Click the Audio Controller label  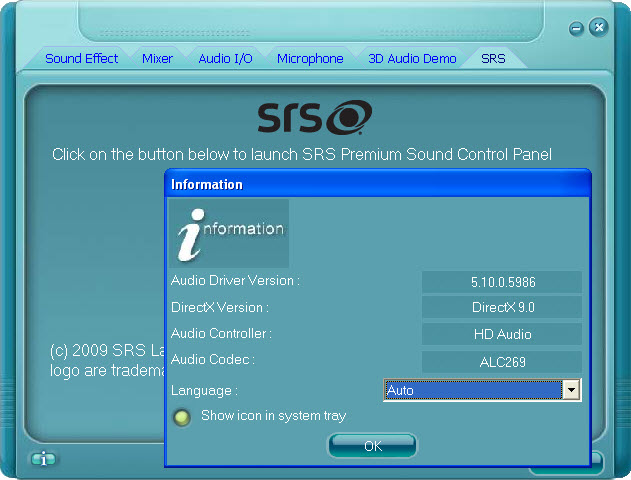[221, 334]
